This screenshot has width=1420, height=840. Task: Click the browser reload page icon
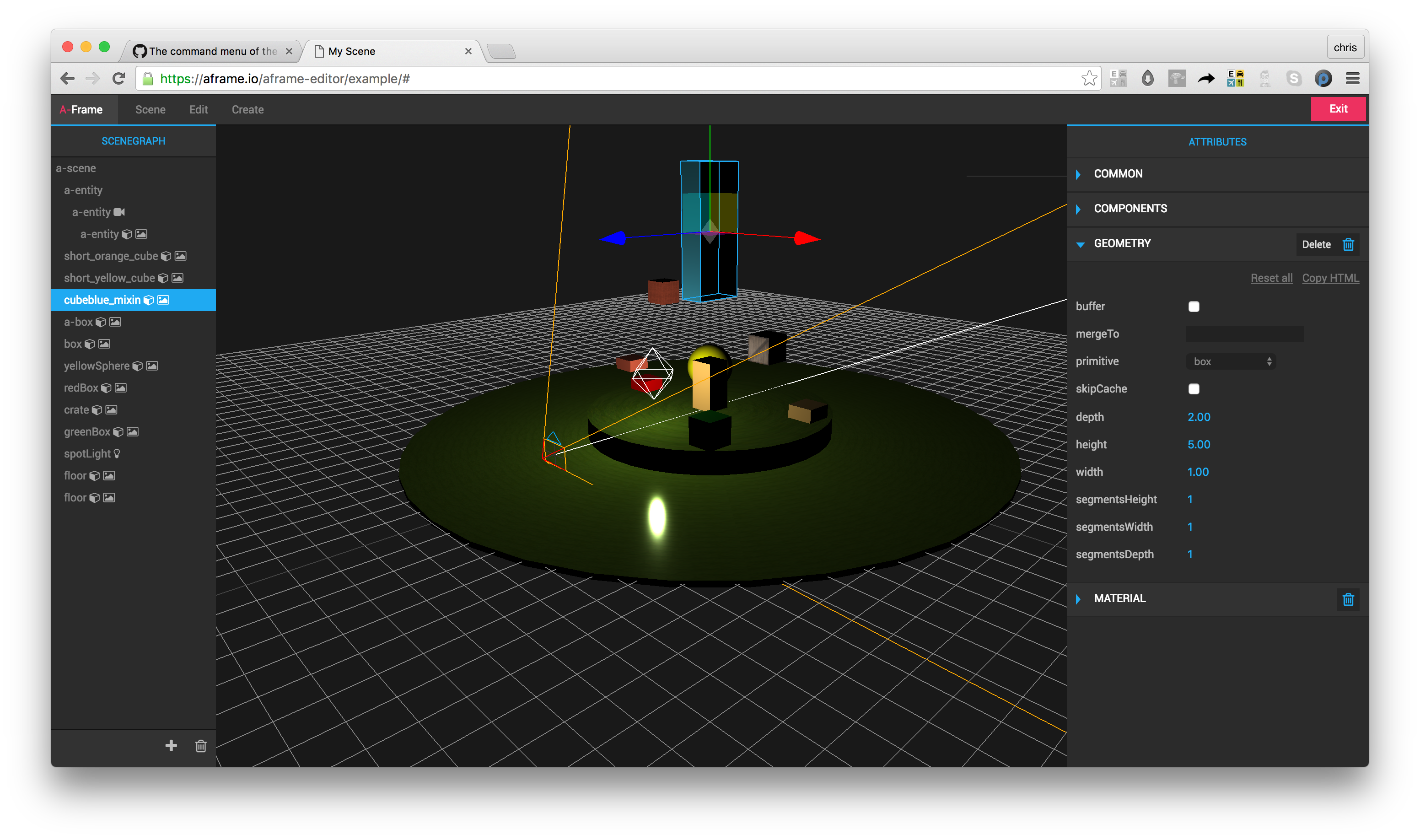[118, 79]
